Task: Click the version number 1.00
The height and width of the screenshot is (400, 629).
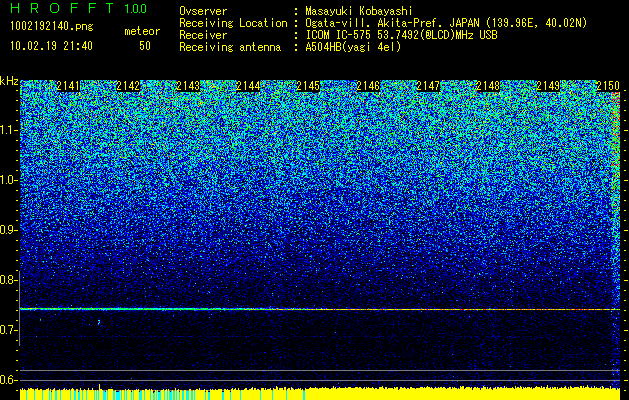Action: (136, 9)
